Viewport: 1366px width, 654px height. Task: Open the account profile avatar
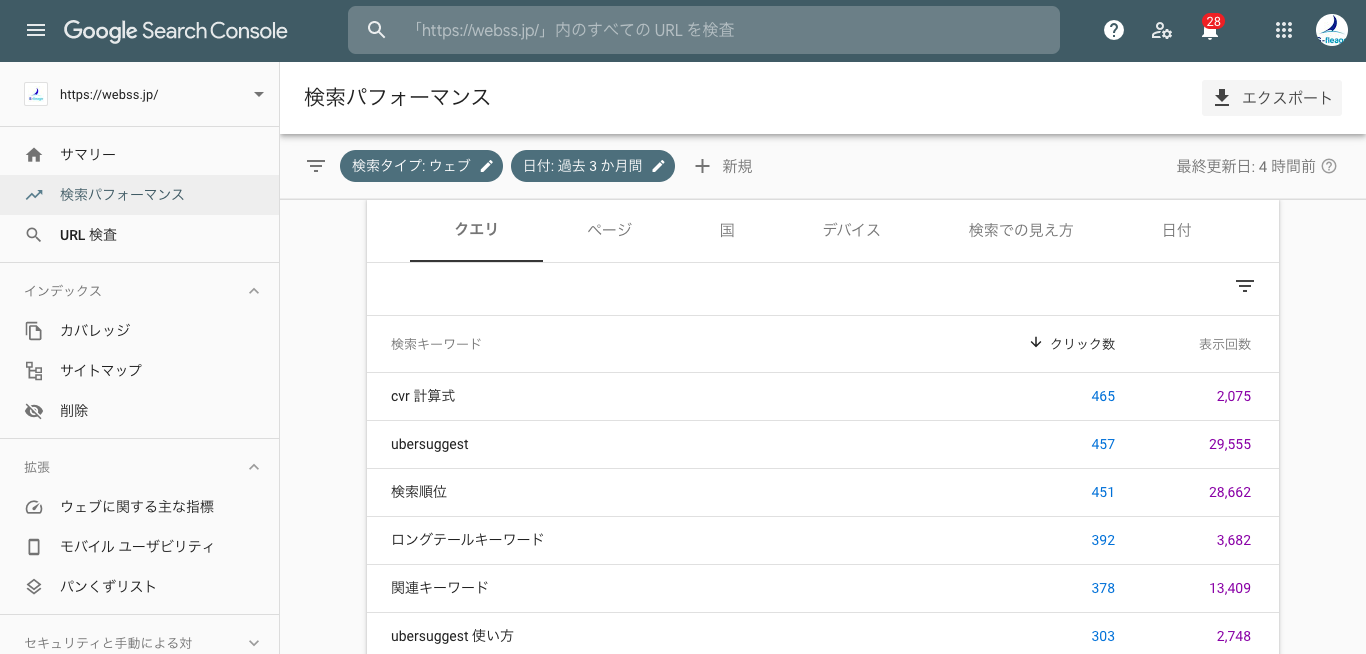tap(1332, 30)
